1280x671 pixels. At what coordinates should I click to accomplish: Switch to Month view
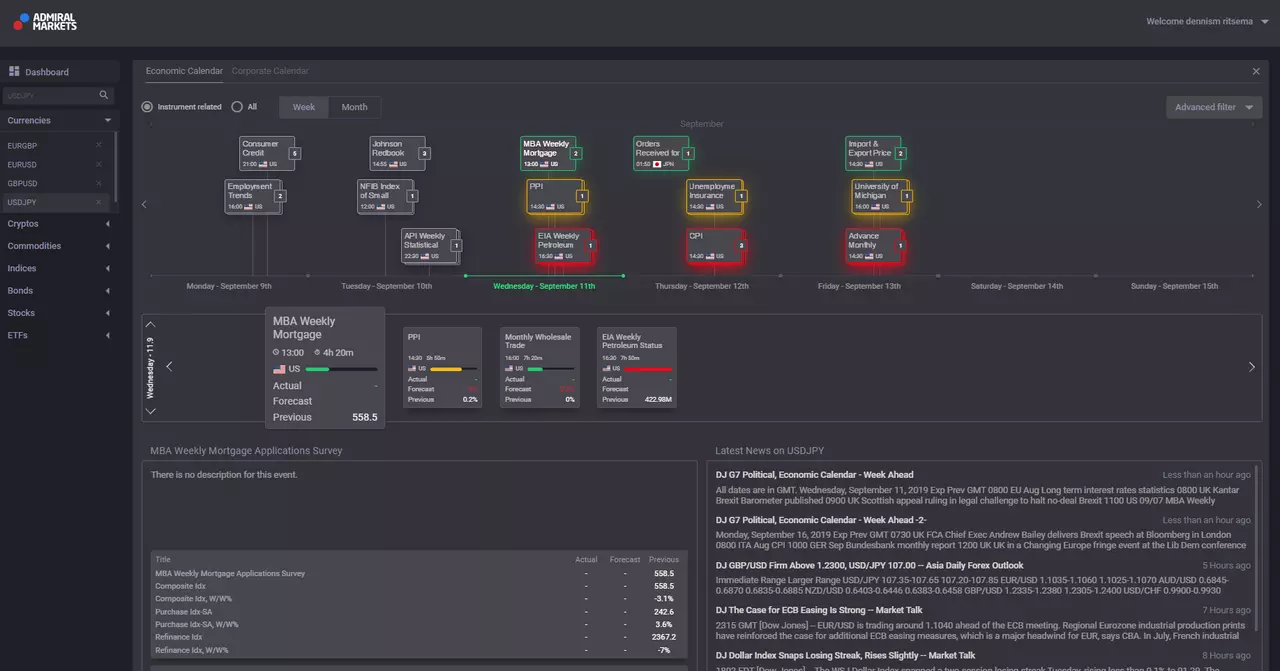[354, 107]
